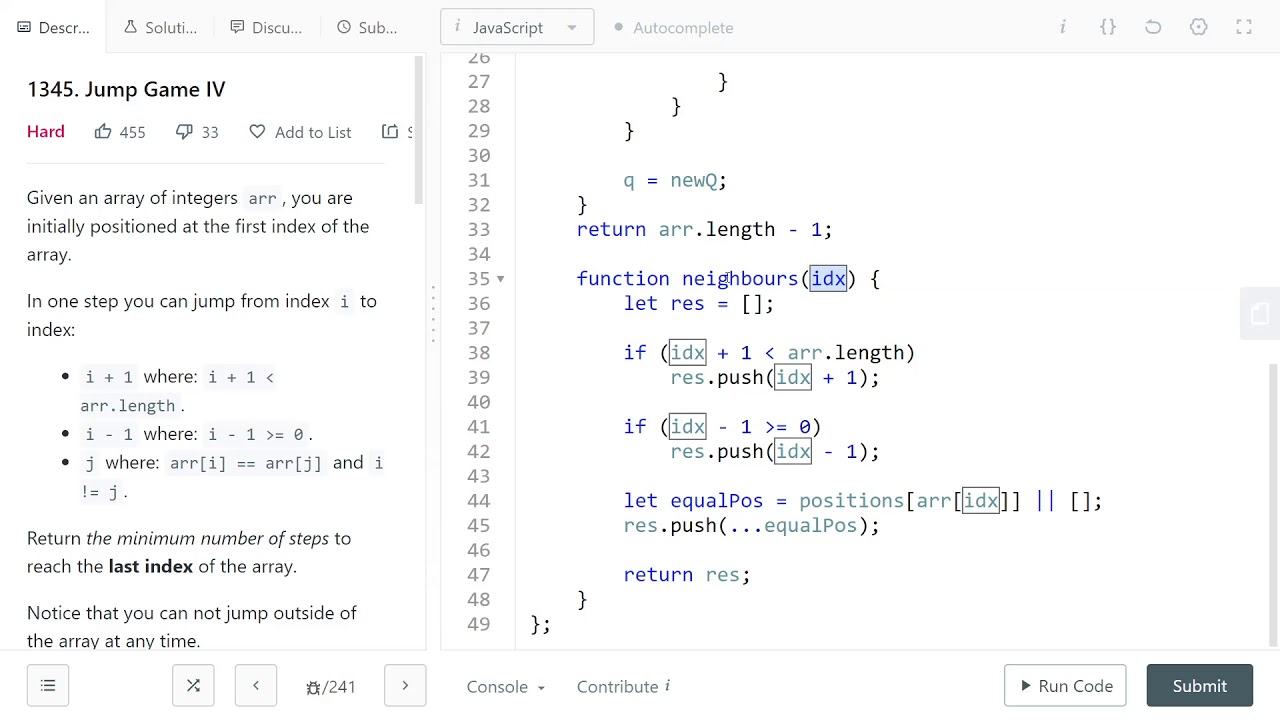Click the Run Code button
The width and height of the screenshot is (1280, 720).
[x=1065, y=686]
